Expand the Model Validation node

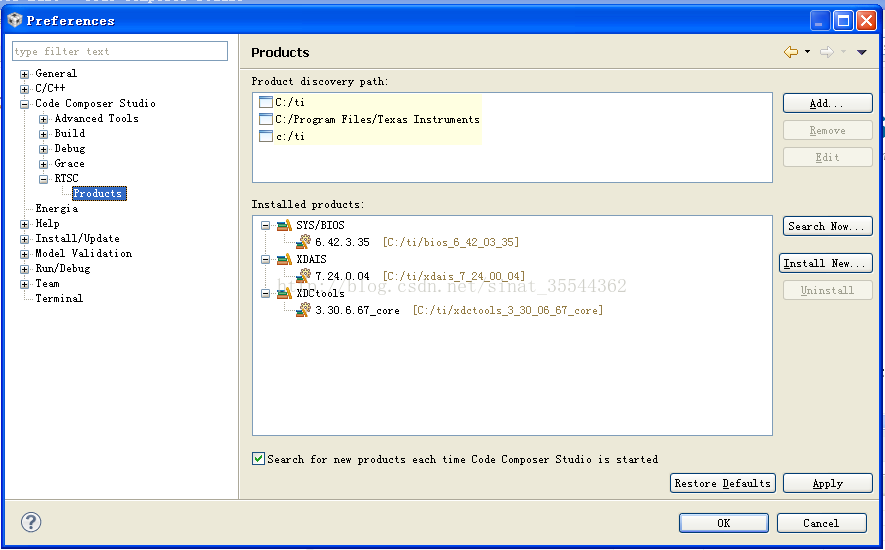(24, 254)
